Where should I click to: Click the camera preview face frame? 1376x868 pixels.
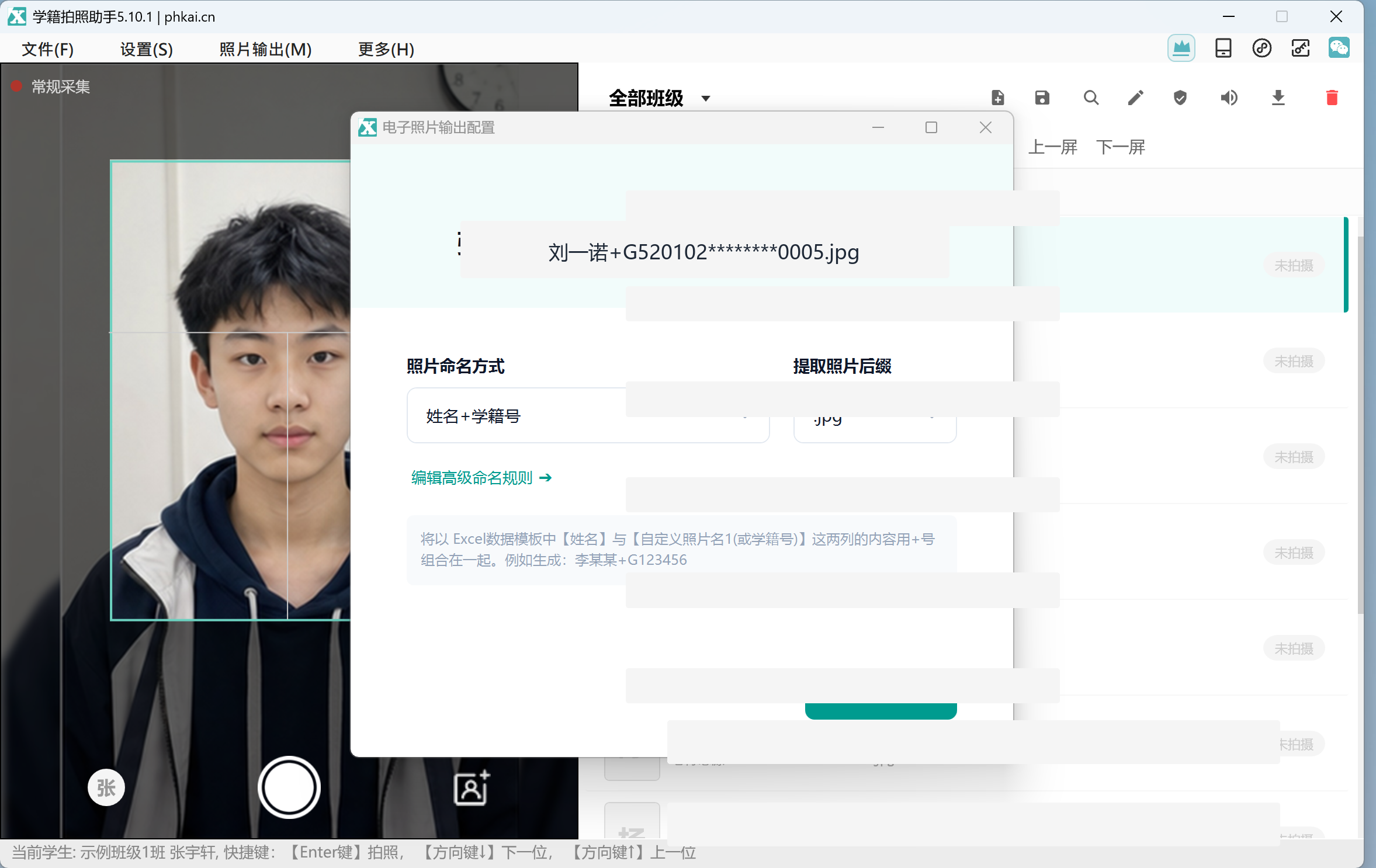[231, 390]
